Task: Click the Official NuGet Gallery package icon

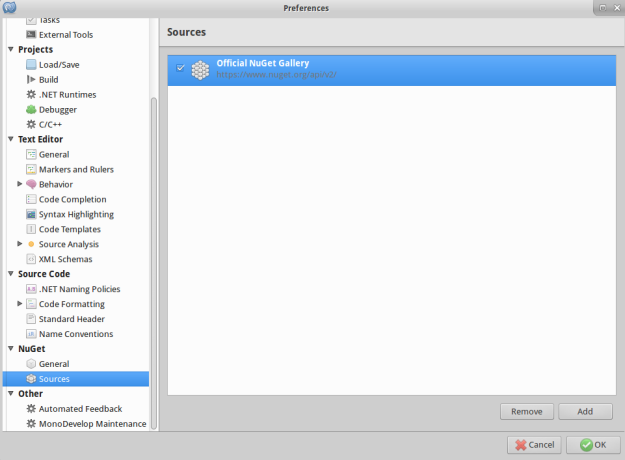Action: pyautogui.click(x=200, y=70)
